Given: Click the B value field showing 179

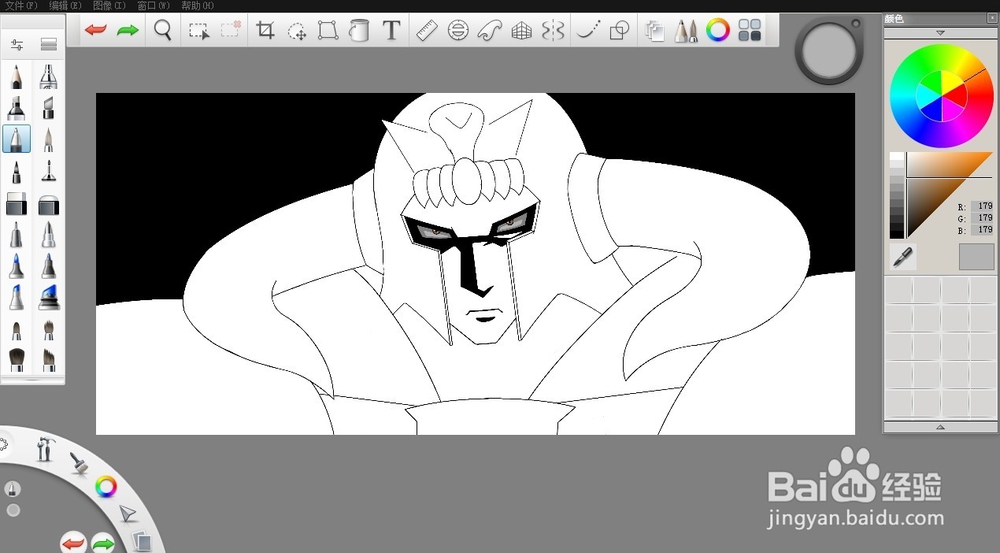Looking at the screenshot, I should click(x=982, y=230).
